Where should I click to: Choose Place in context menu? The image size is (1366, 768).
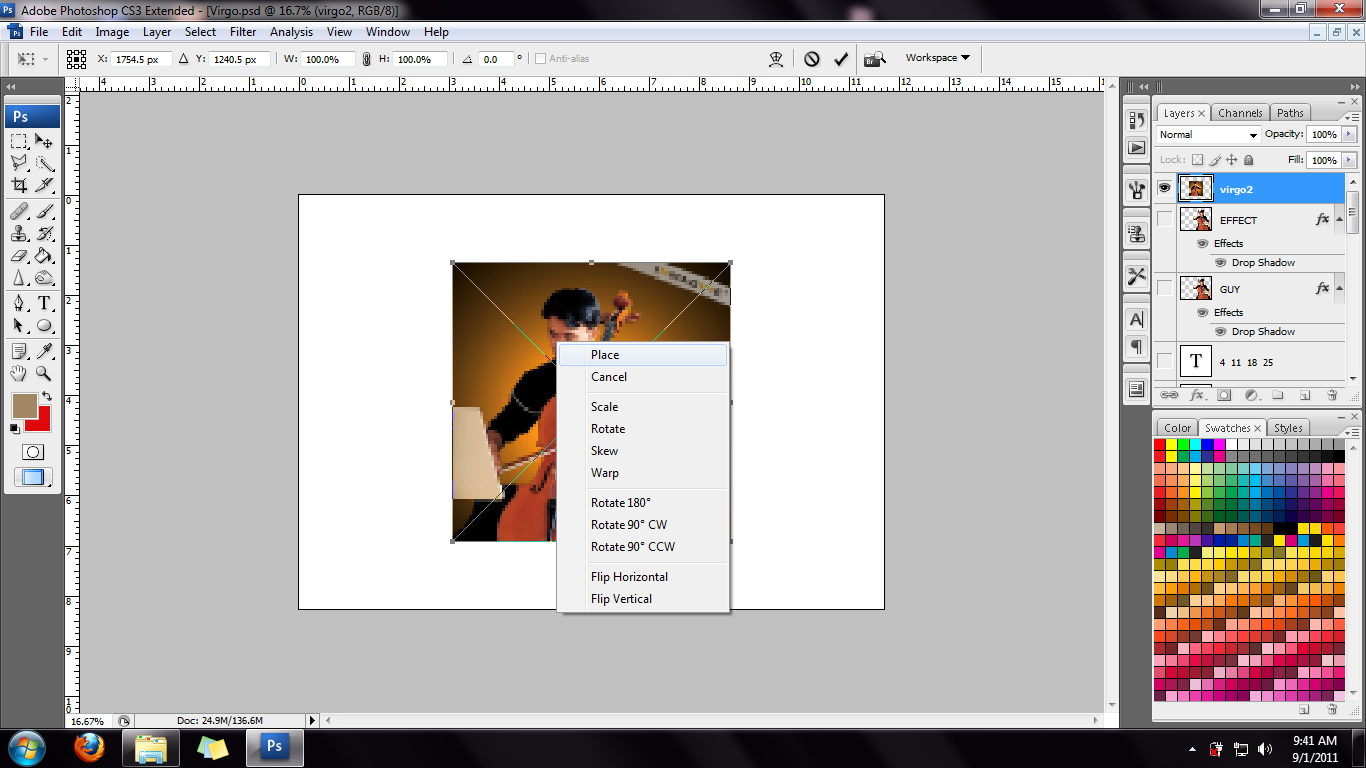[643, 355]
